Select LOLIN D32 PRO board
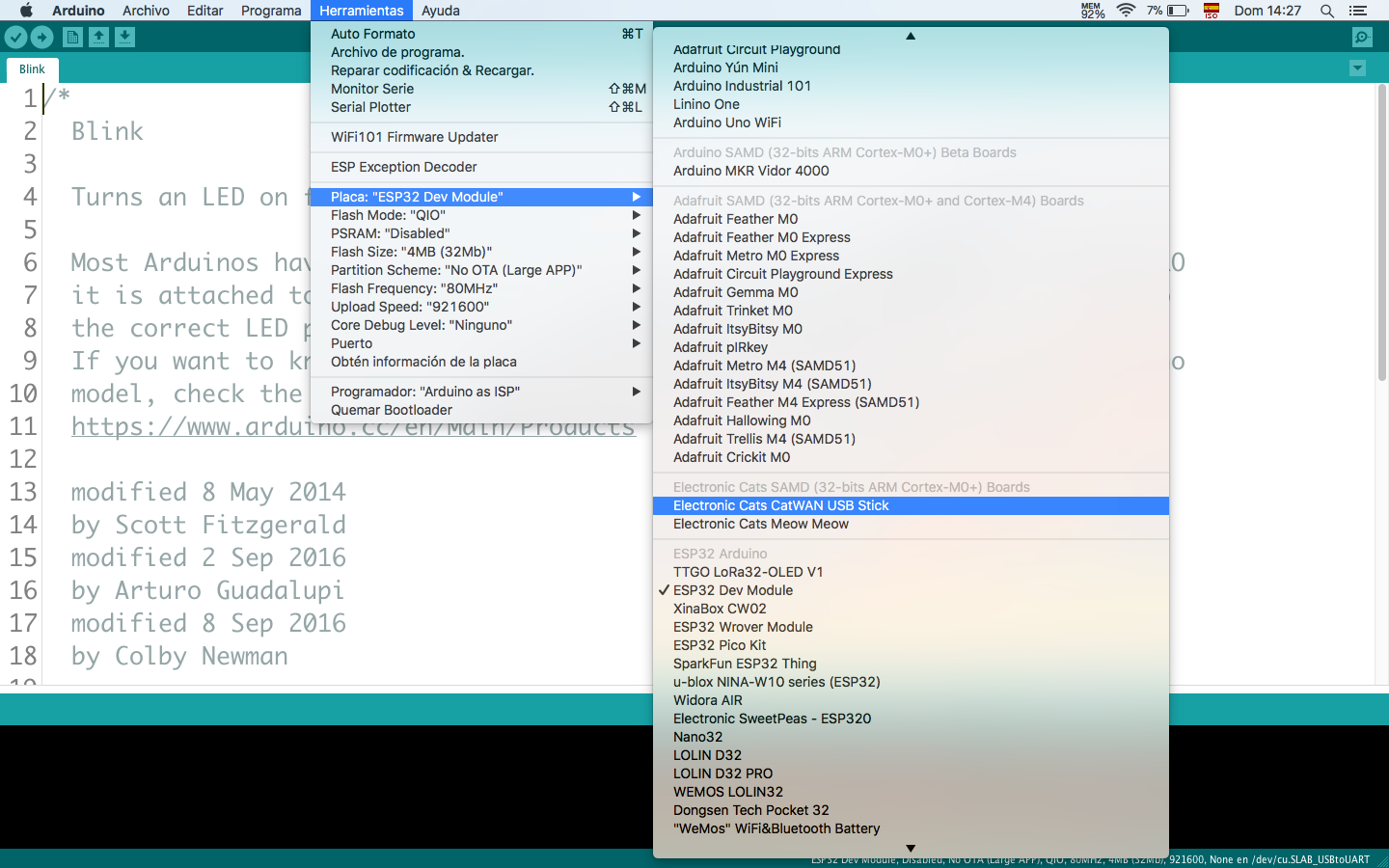Viewport: 1389px width, 868px height. coord(911,773)
